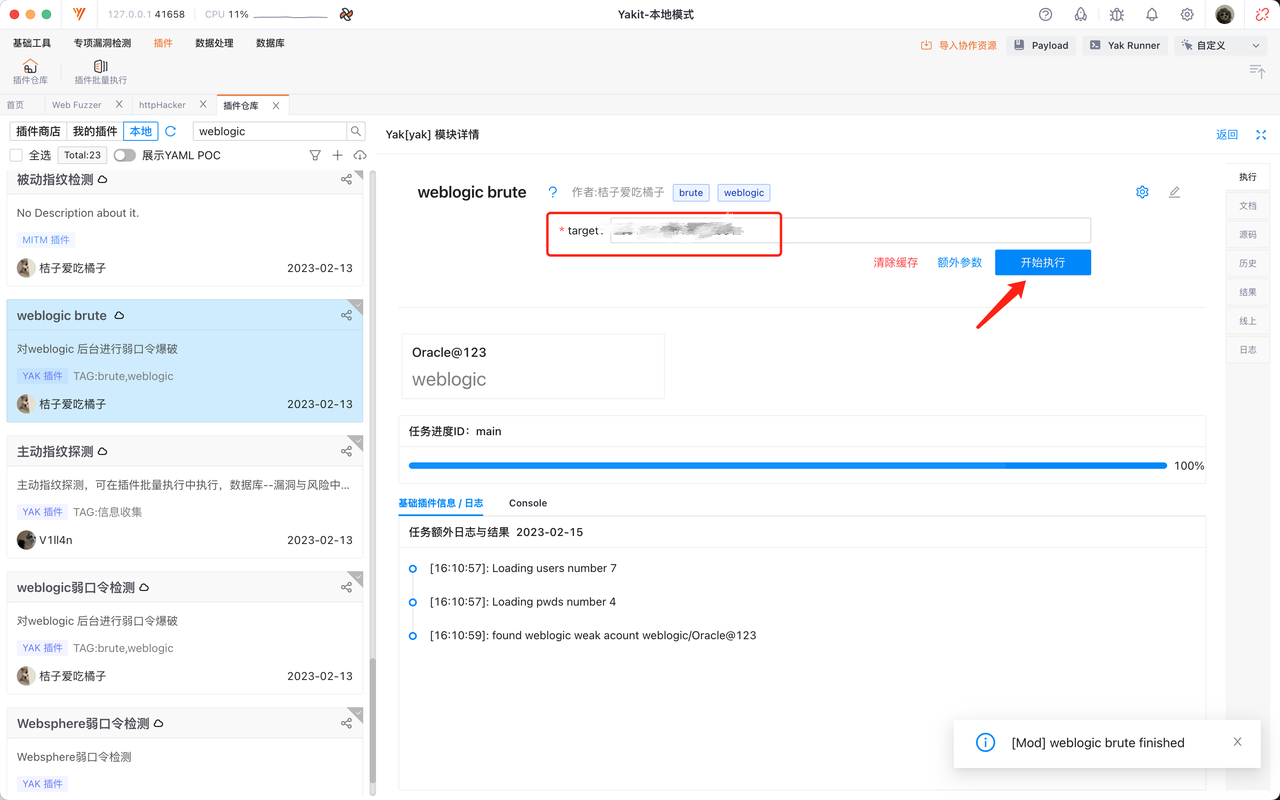Share the weblogic弱口令检测 plugin

pyautogui.click(x=346, y=587)
